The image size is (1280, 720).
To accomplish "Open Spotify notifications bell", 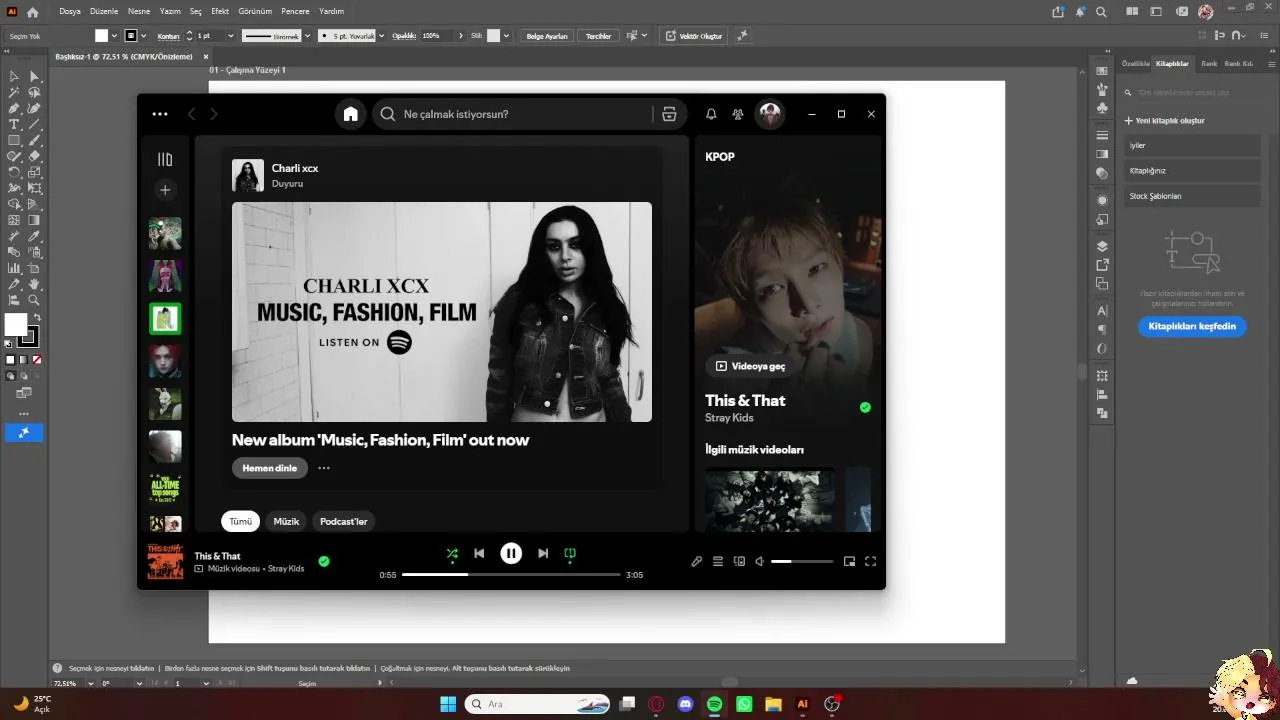I will pyautogui.click(x=711, y=114).
